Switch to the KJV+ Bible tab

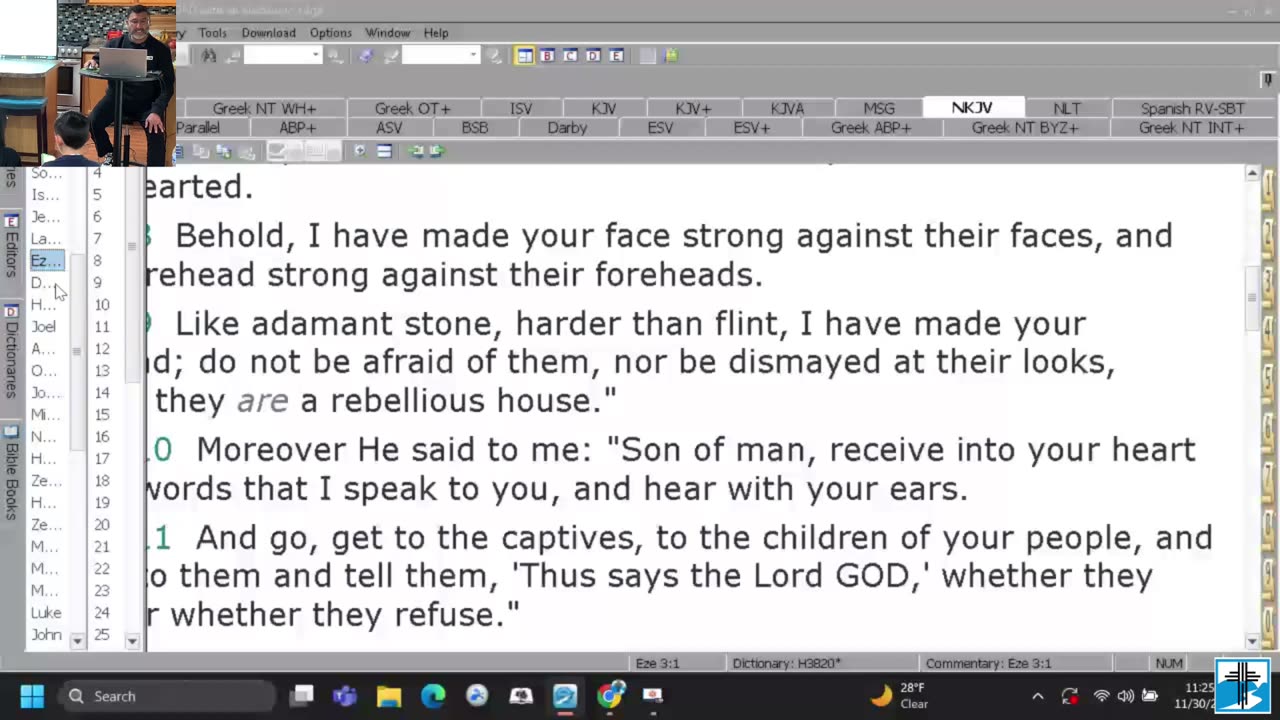tap(693, 108)
